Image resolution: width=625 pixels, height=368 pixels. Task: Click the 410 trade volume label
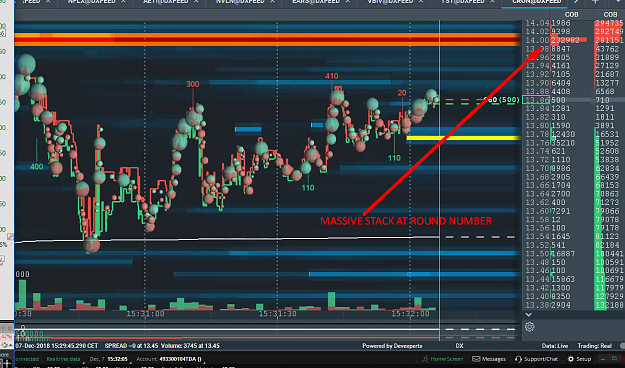coord(331,76)
